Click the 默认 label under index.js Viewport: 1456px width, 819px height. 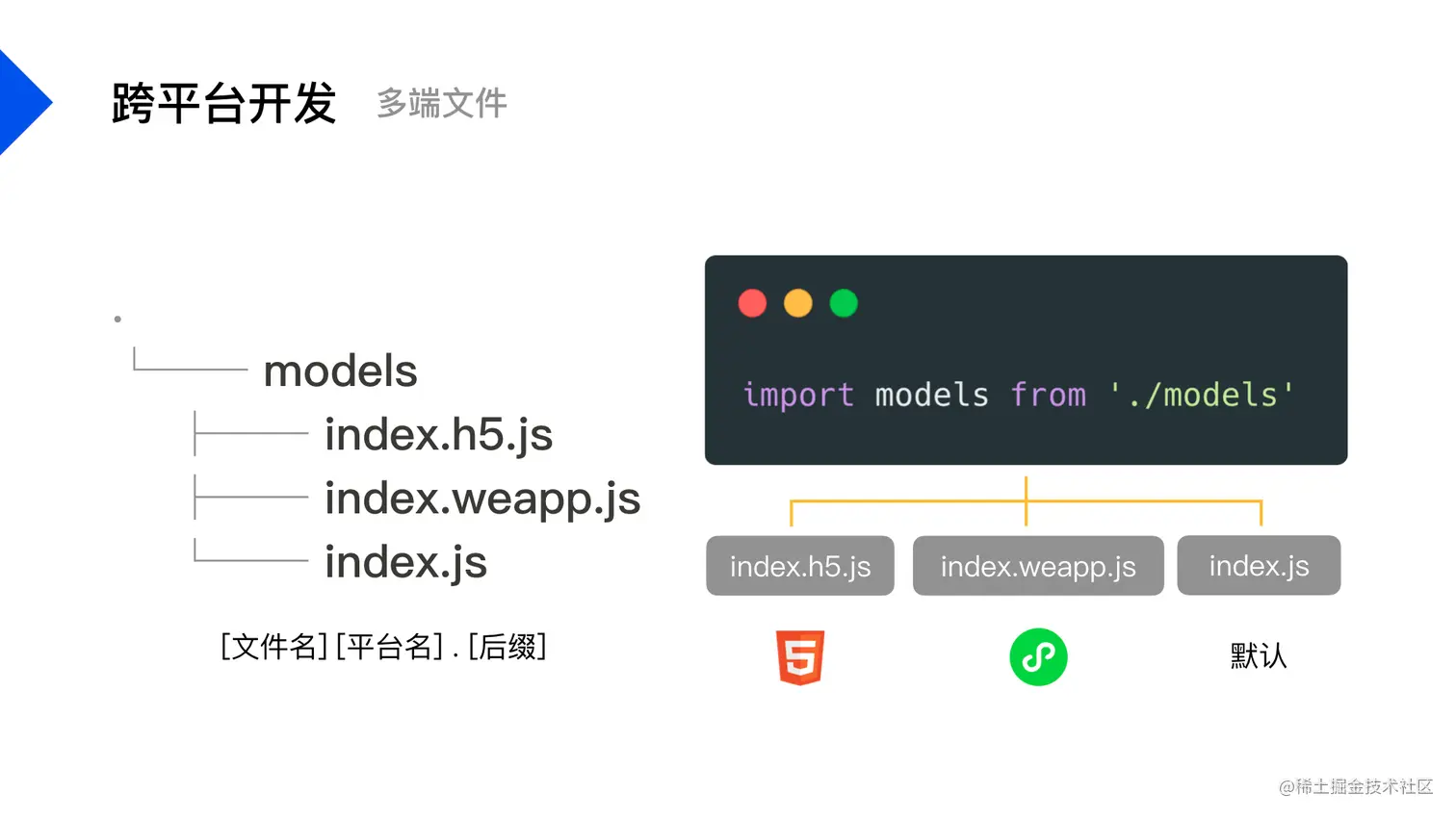(x=1259, y=656)
